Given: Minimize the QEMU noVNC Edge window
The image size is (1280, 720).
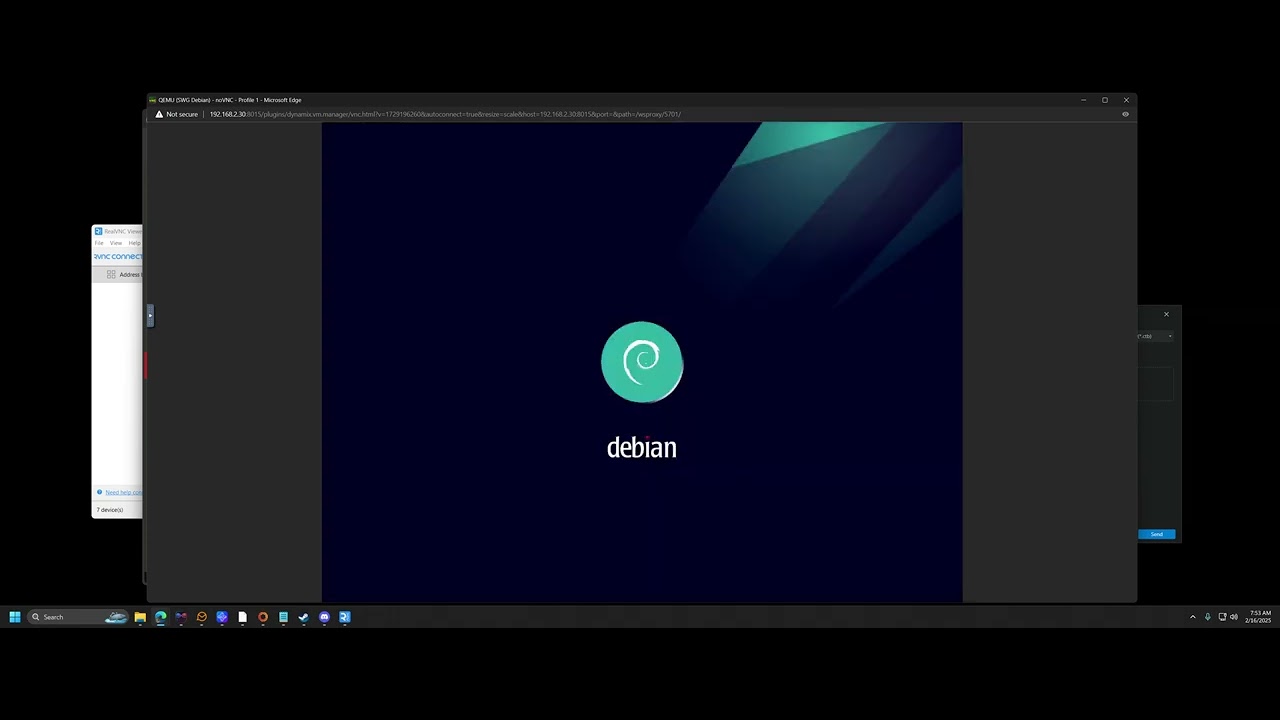Looking at the screenshot, I should [1084, 100].
